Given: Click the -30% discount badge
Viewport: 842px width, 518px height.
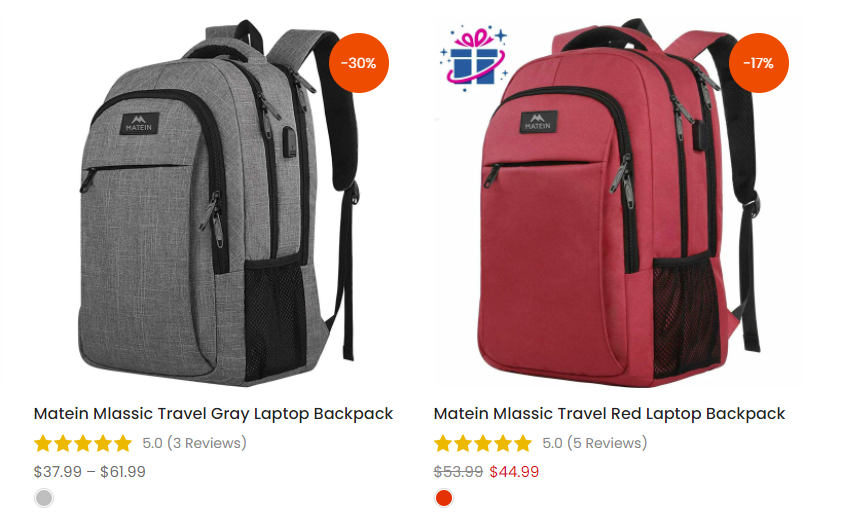Looking at the screenshot, I should coord(359,63).
